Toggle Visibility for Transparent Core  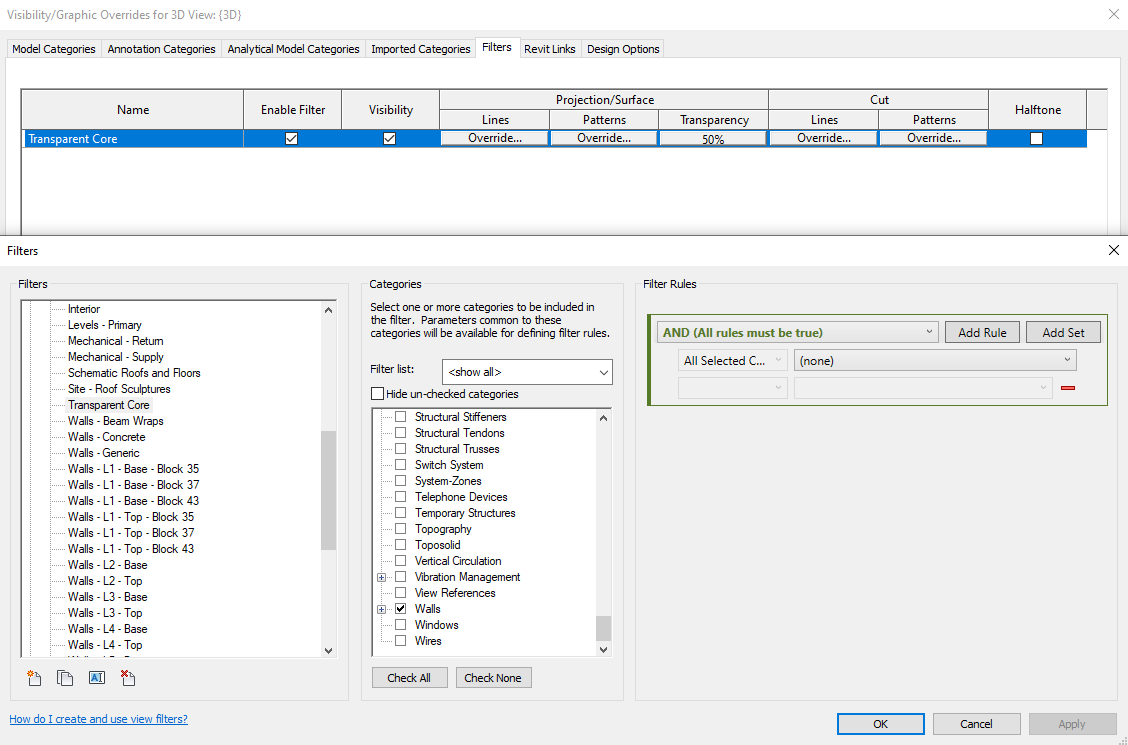pos(389,138)
